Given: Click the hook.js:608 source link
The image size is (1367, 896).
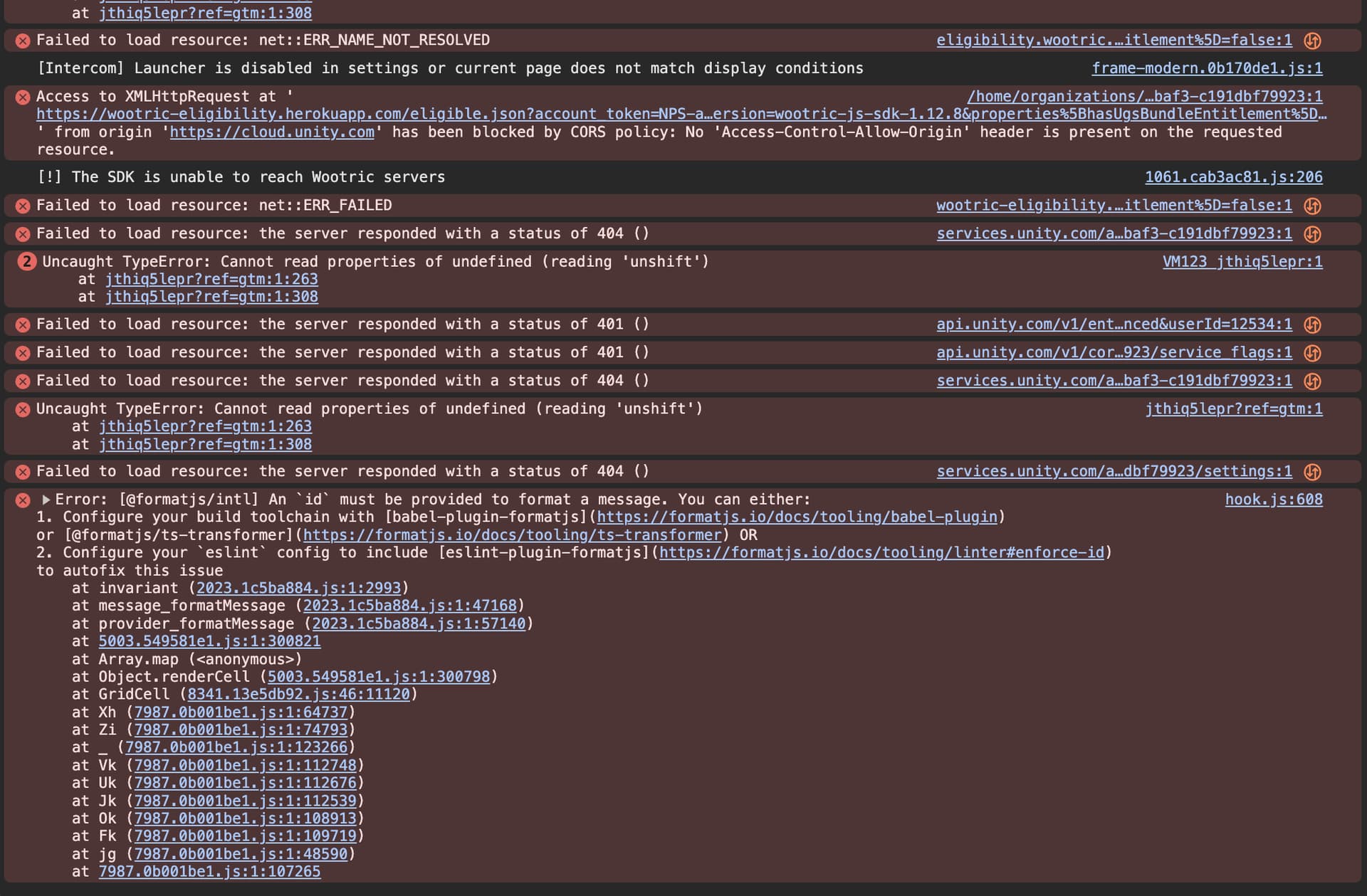Looking at the screenshot, I should (x=1274, y=499).
